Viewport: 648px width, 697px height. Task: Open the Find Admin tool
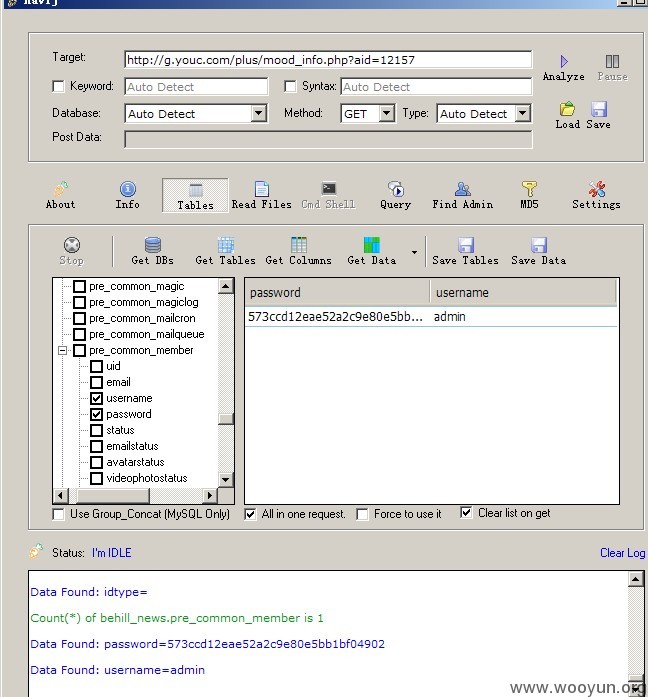click(463, 196)
